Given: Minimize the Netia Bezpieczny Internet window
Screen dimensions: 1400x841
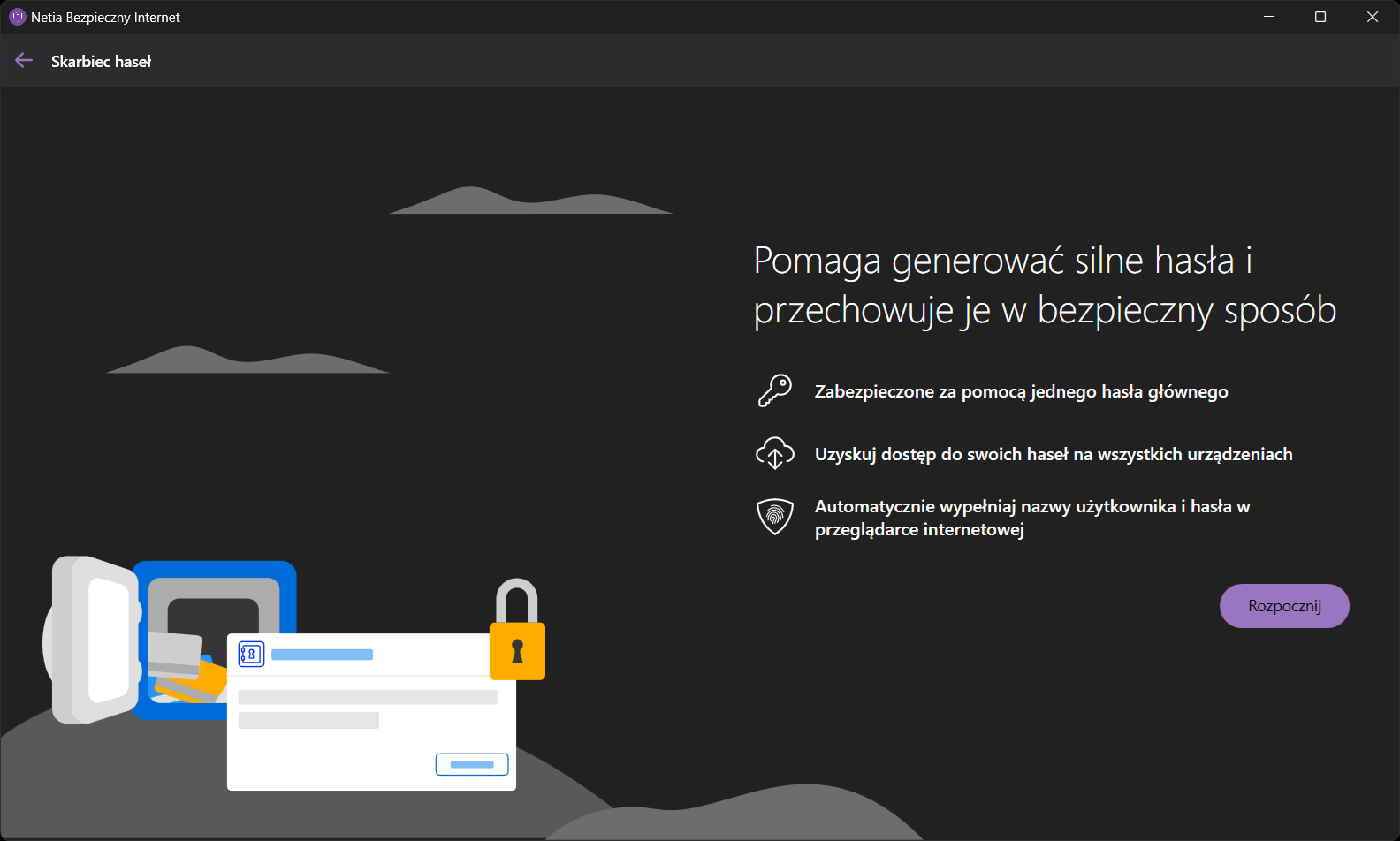Looking at the screenshot, I should (x=1269, y=17).
